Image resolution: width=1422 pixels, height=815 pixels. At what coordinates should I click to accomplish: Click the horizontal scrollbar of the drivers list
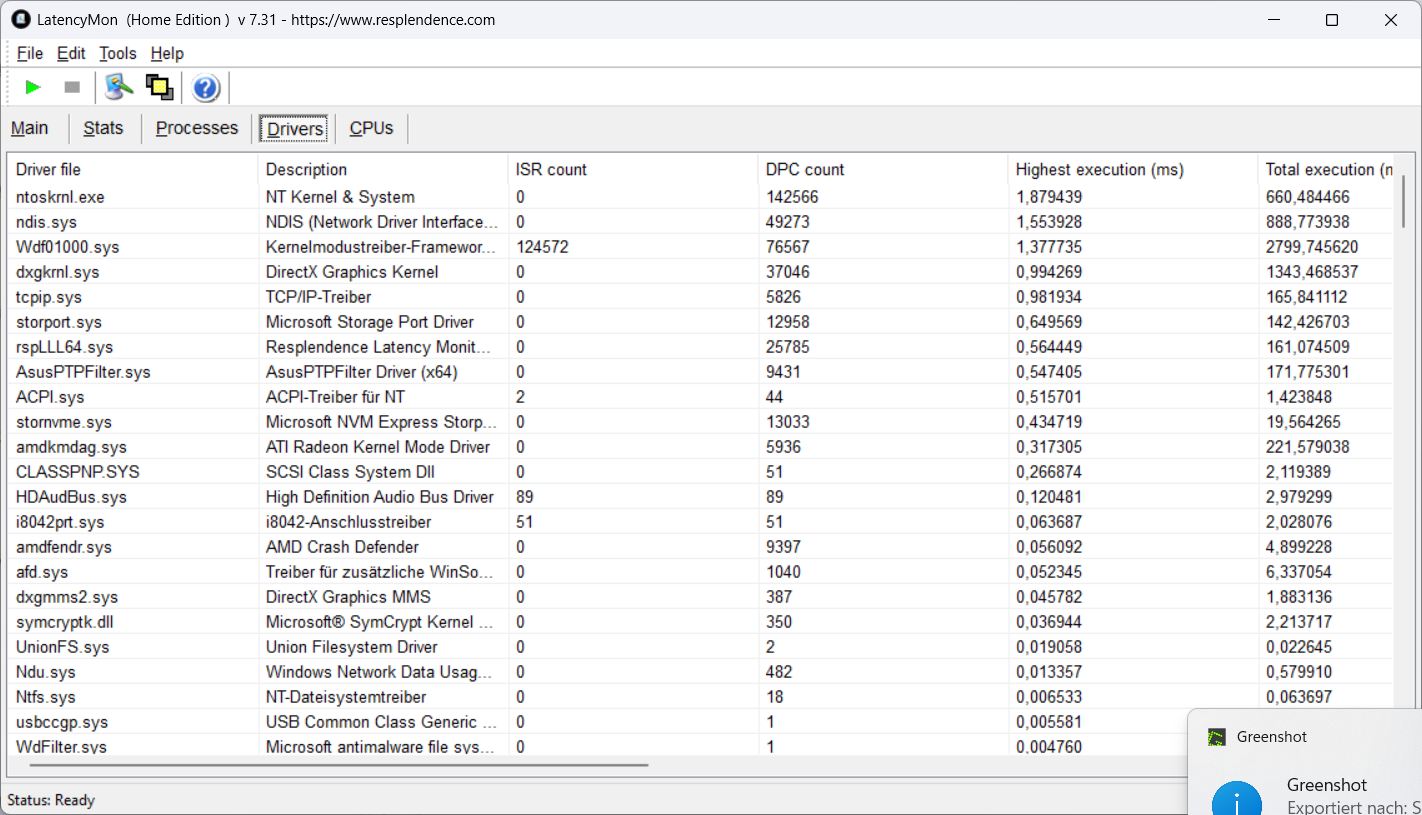(340, 766)
